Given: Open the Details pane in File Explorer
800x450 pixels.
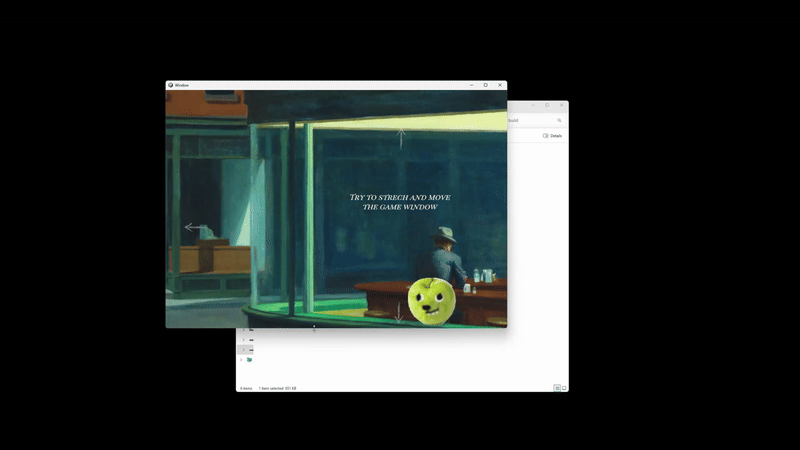Looking at the screenshot, I should pyautogui.click(x=553, y=136).
